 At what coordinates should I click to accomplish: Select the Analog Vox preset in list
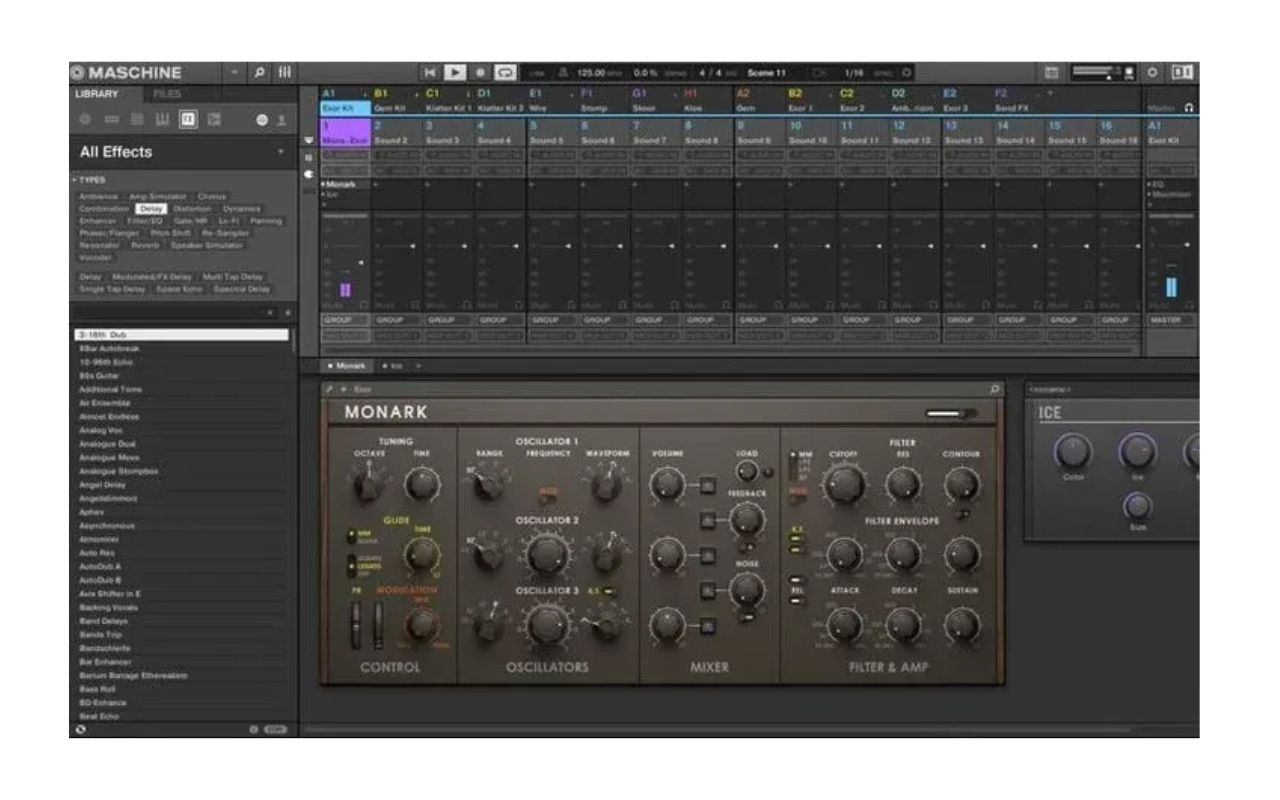pyautogui.click(x=103, y=430)
